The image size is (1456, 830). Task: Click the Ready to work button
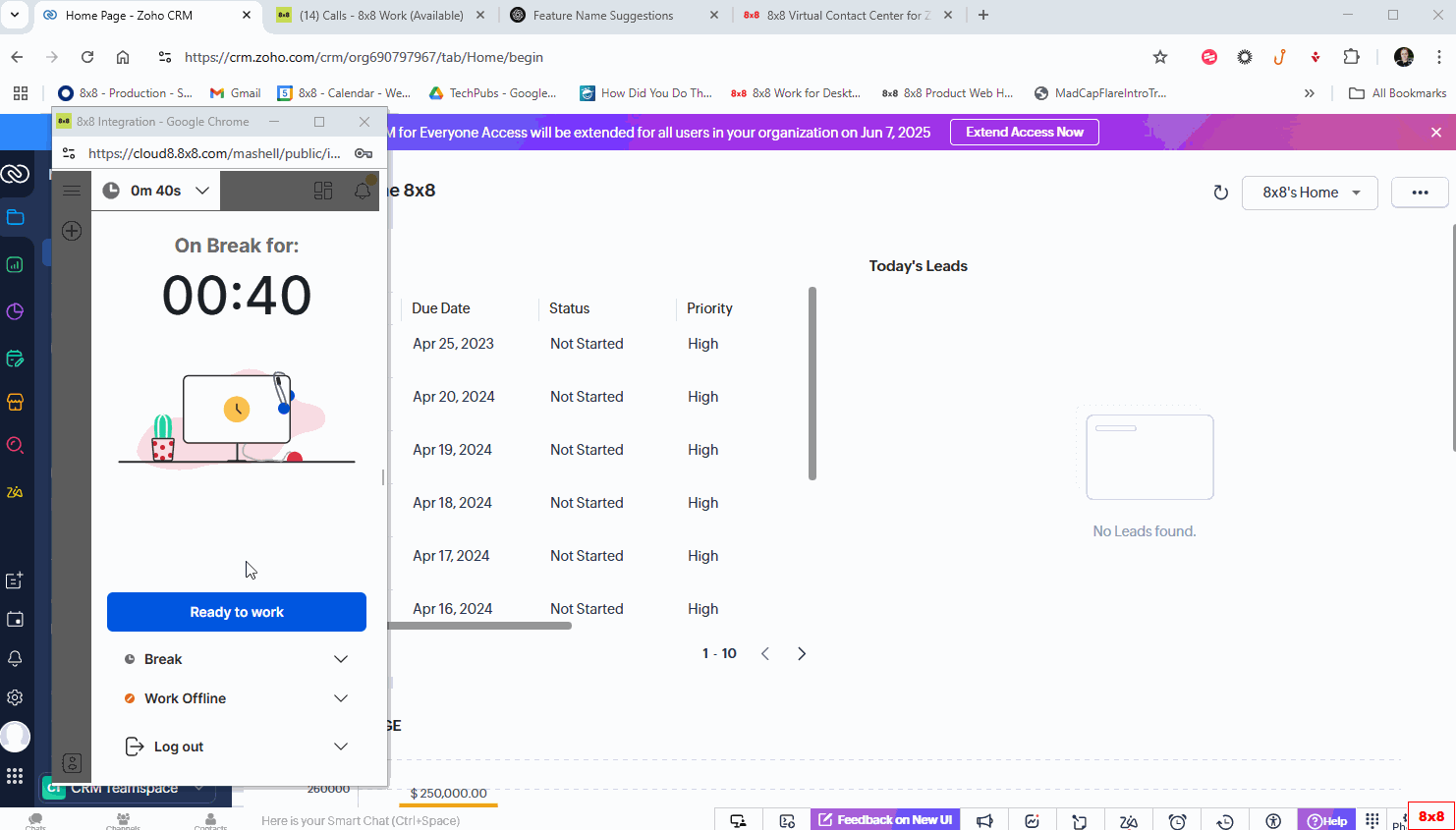(x=237, y=612)
